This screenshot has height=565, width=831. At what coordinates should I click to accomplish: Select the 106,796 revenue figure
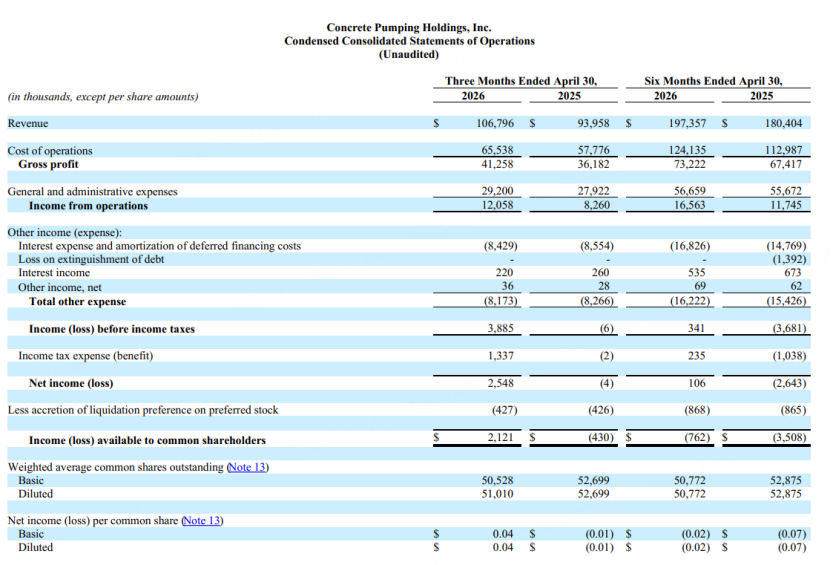point(494,123)
